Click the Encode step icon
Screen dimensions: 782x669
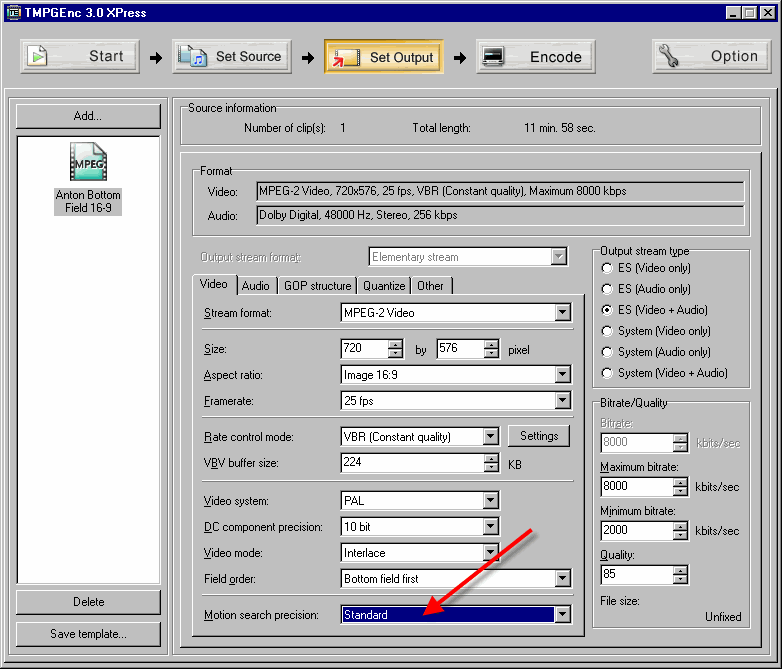click(x=493, y=56)
